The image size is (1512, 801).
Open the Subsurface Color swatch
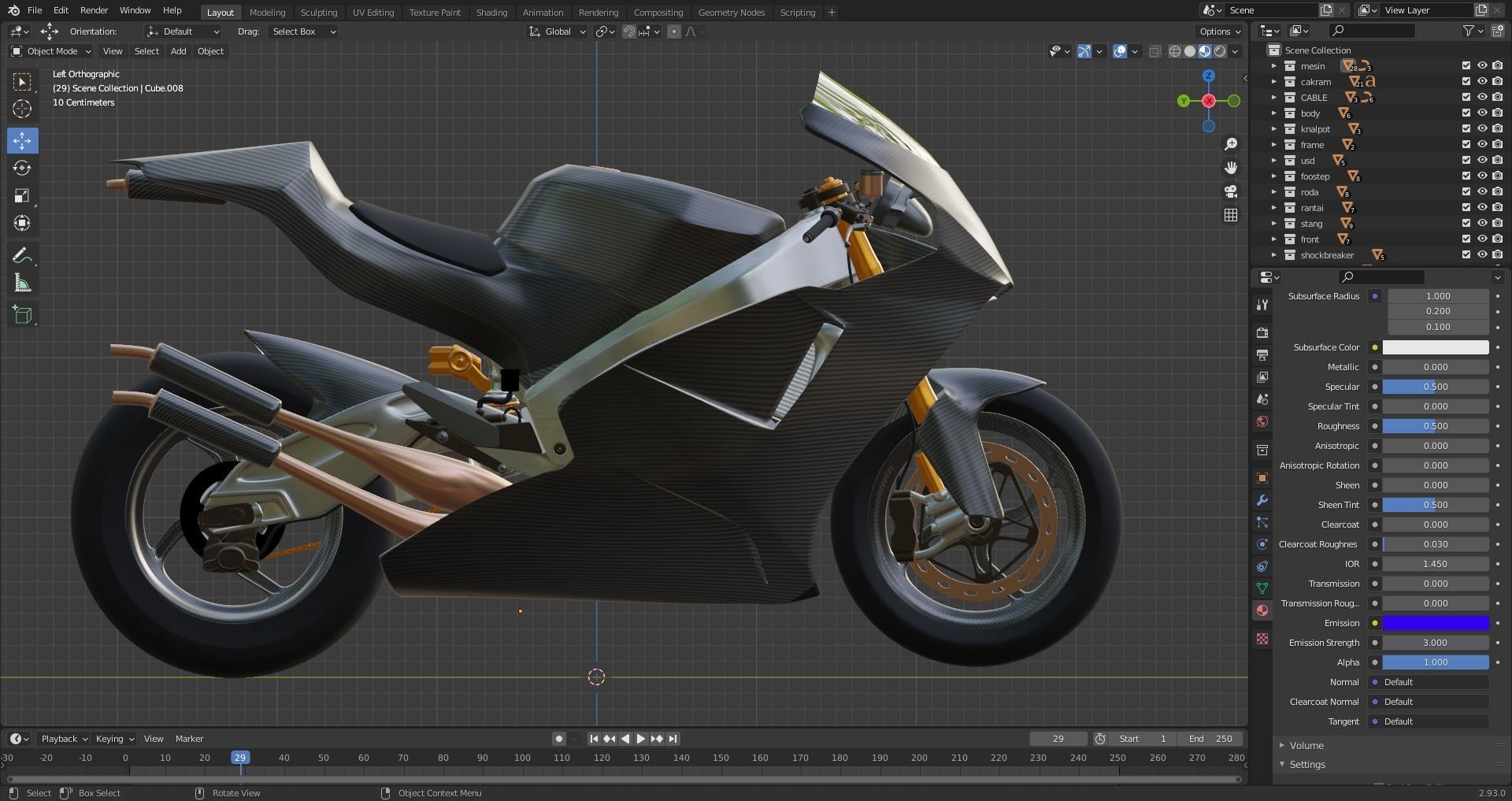(1436, 347)
